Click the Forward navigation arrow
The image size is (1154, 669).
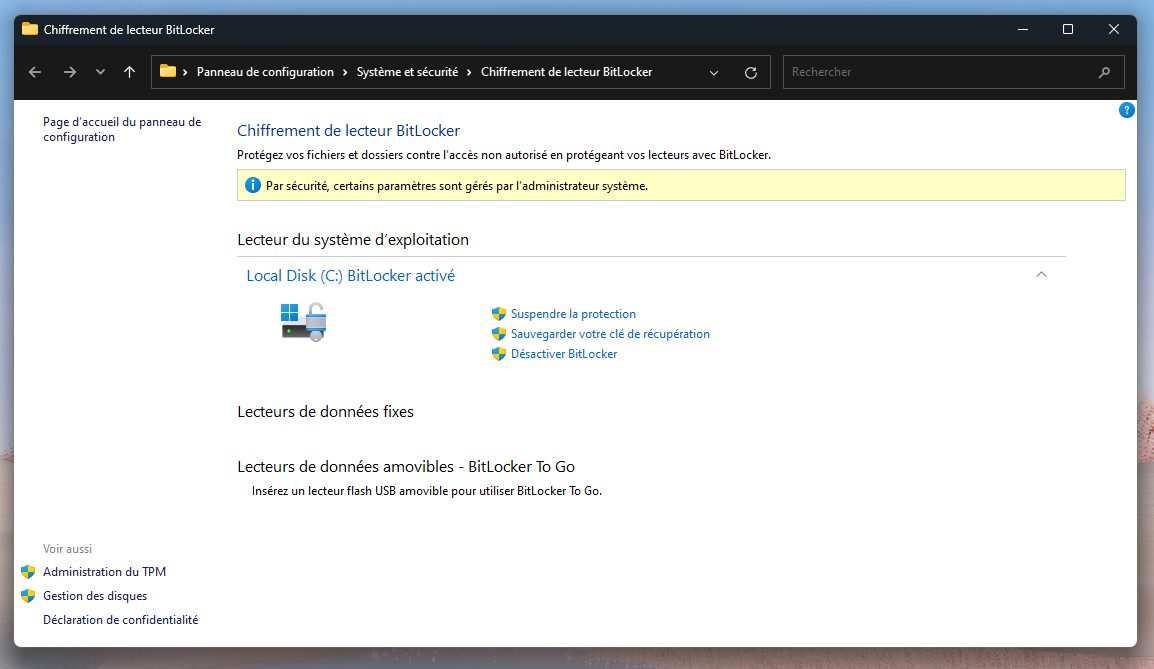coord(69,72)
